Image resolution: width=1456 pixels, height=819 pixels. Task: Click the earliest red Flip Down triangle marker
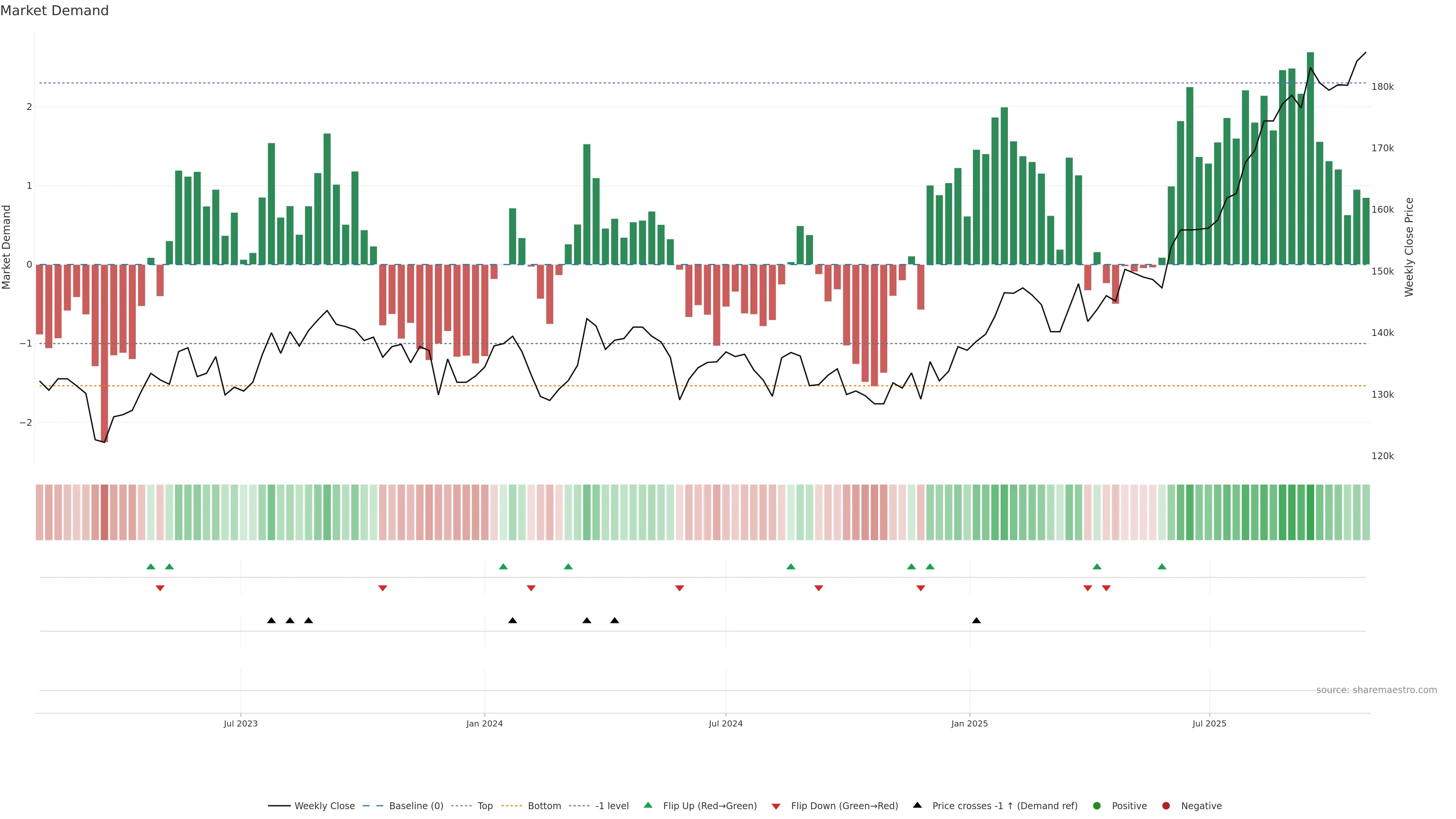(x=160, y=588)
